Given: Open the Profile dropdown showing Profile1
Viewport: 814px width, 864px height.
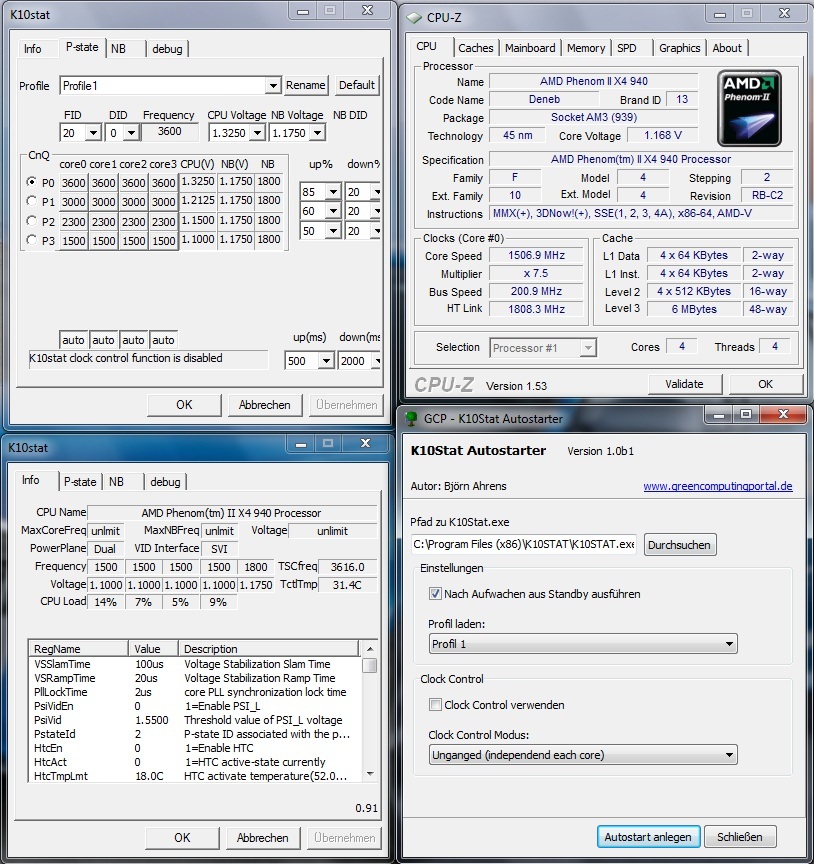Looking at the screenshot, I should (273, 86).
